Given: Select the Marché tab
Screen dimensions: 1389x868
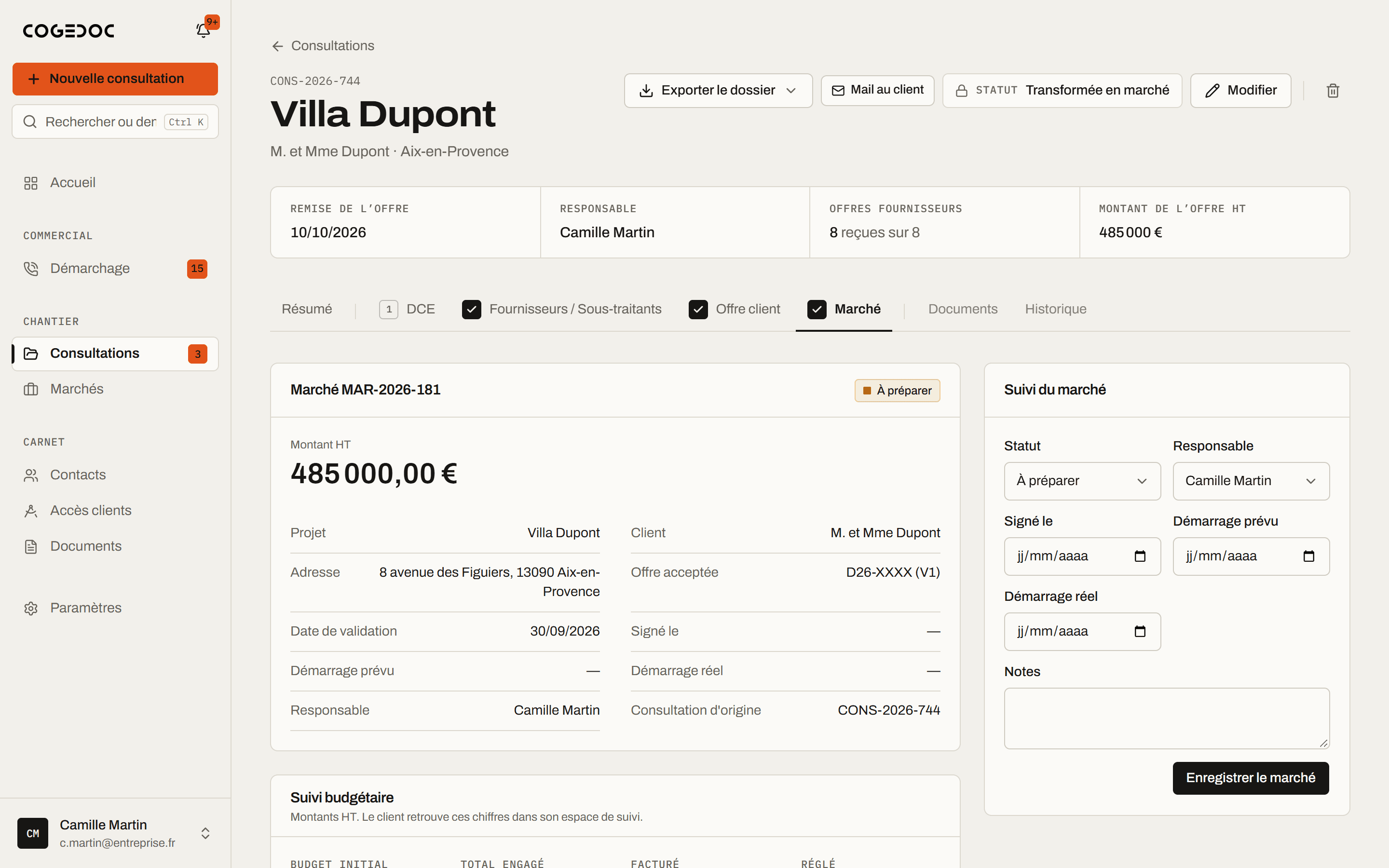Looking at the screenshot, I should pos(844,310).
